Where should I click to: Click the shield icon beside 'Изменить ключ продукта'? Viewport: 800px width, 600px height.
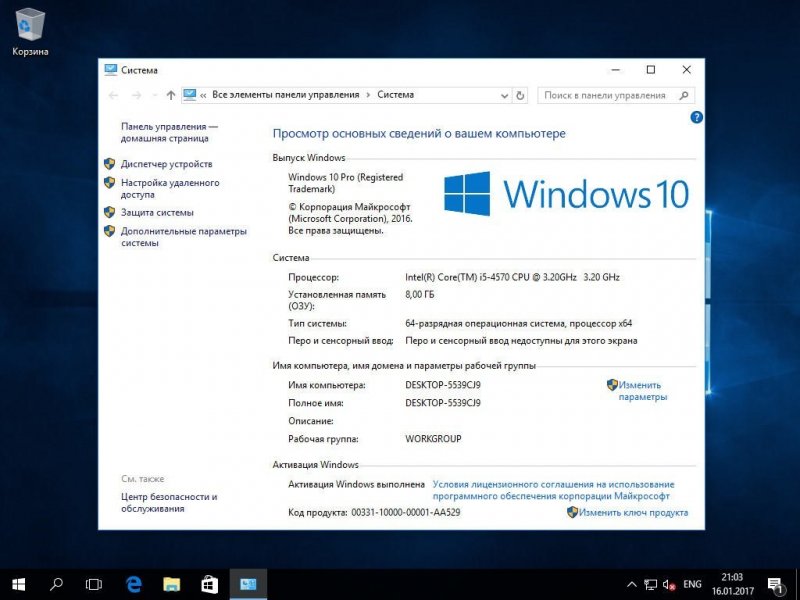pos(572,512)
